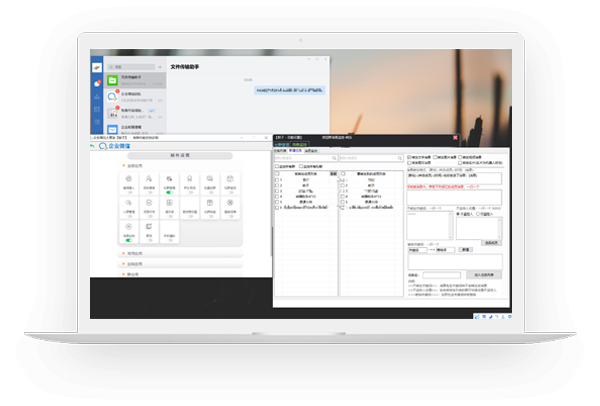
Task: Select the first filled radio button in right panel
Action: click(458, 214)
